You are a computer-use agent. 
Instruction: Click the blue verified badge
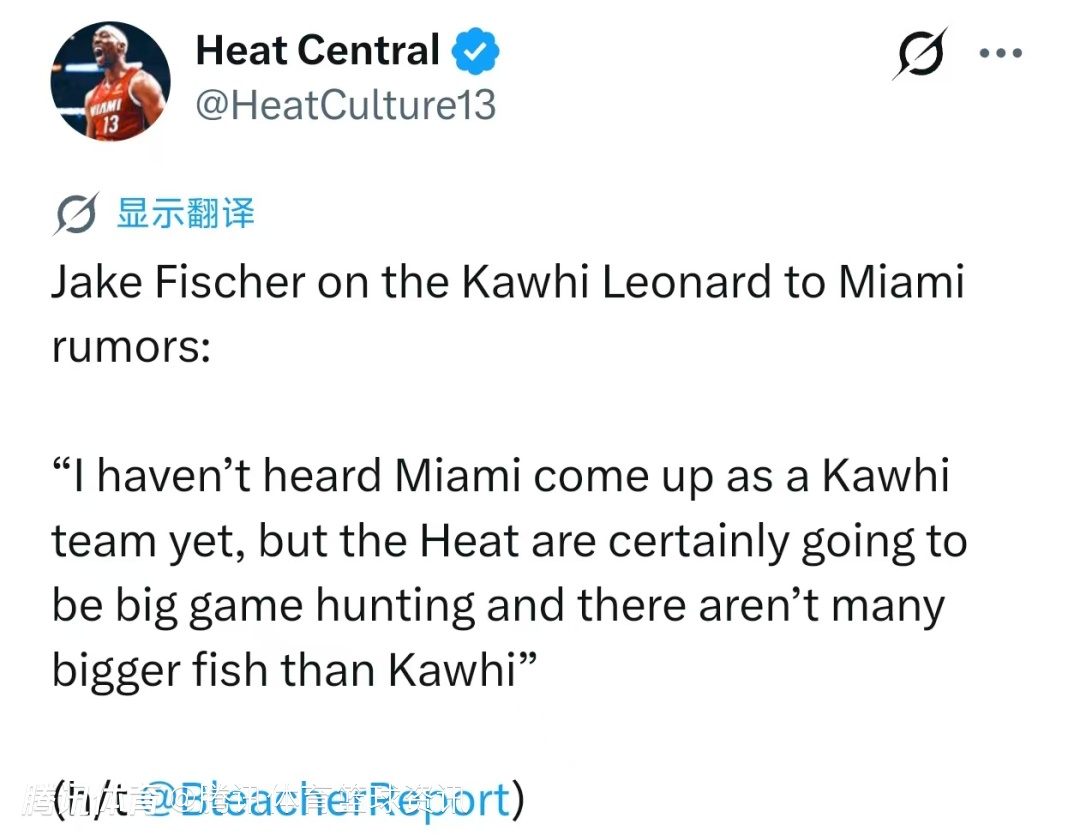476,51
